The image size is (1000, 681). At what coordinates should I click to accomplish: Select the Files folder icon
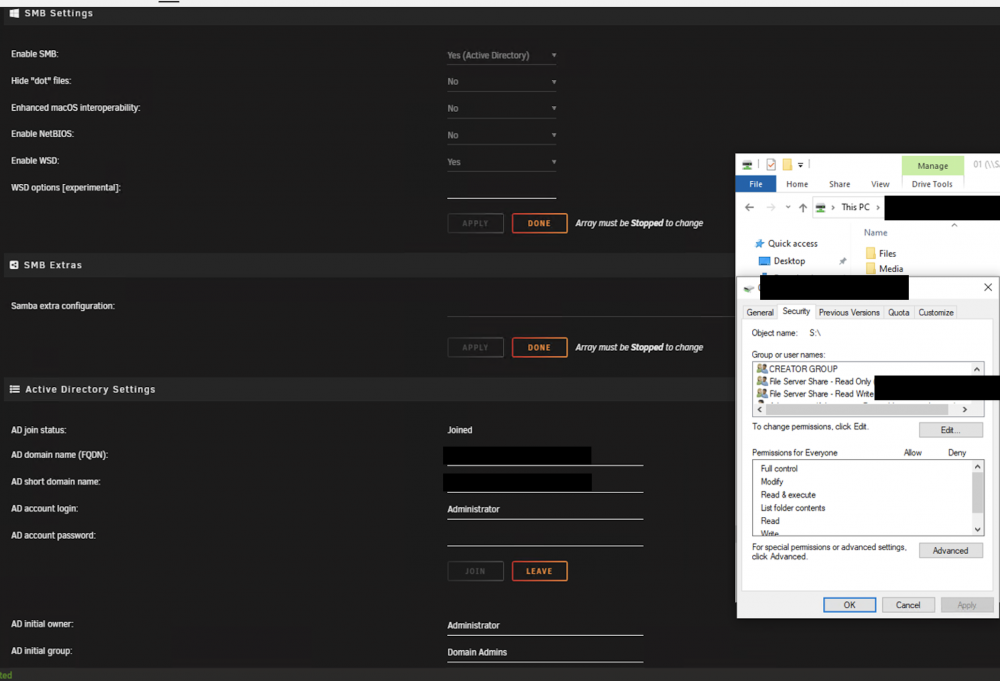pyautogui.click(x=871, y=253)
